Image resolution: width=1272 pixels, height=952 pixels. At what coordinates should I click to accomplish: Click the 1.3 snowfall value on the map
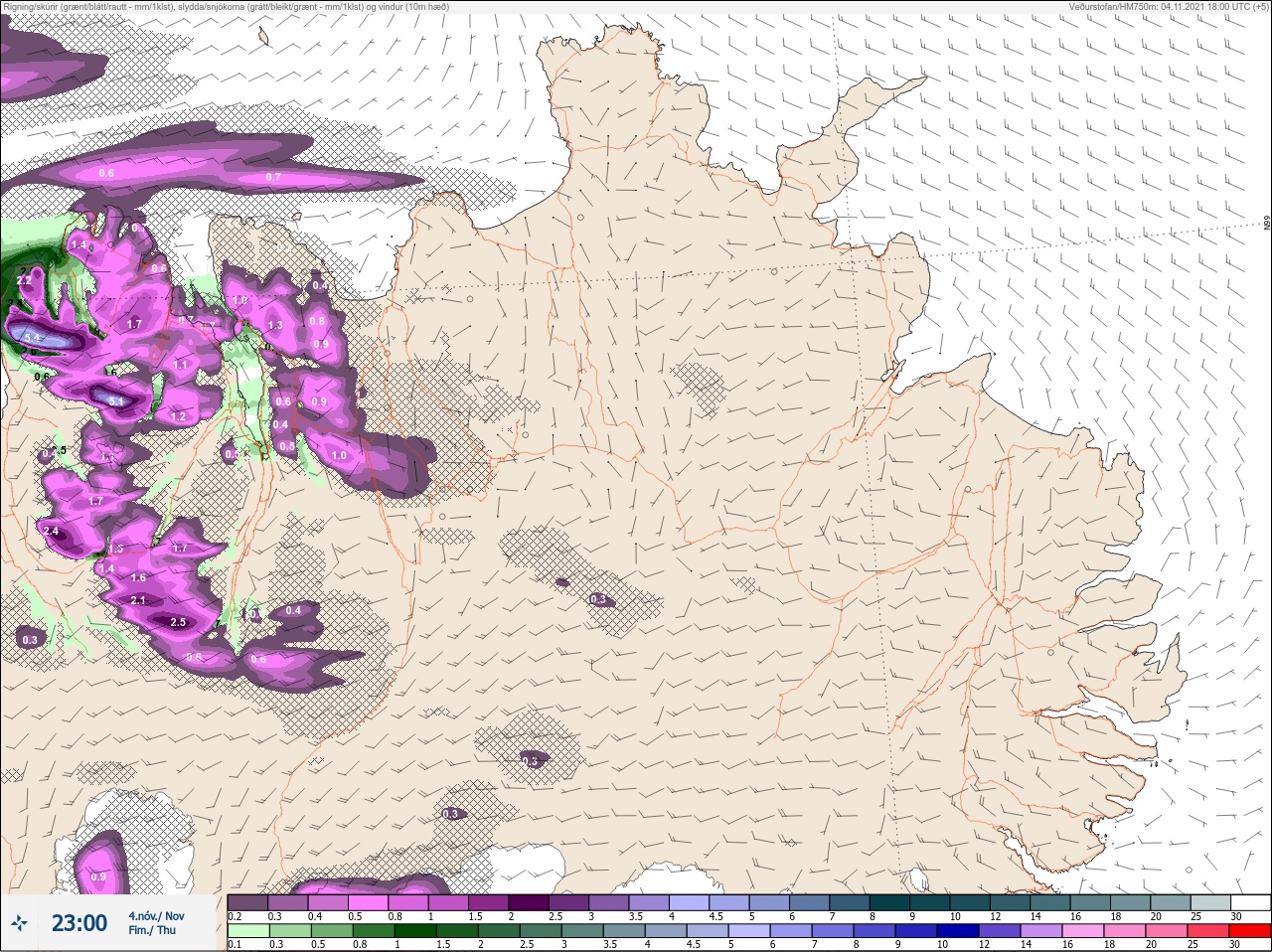275,325
